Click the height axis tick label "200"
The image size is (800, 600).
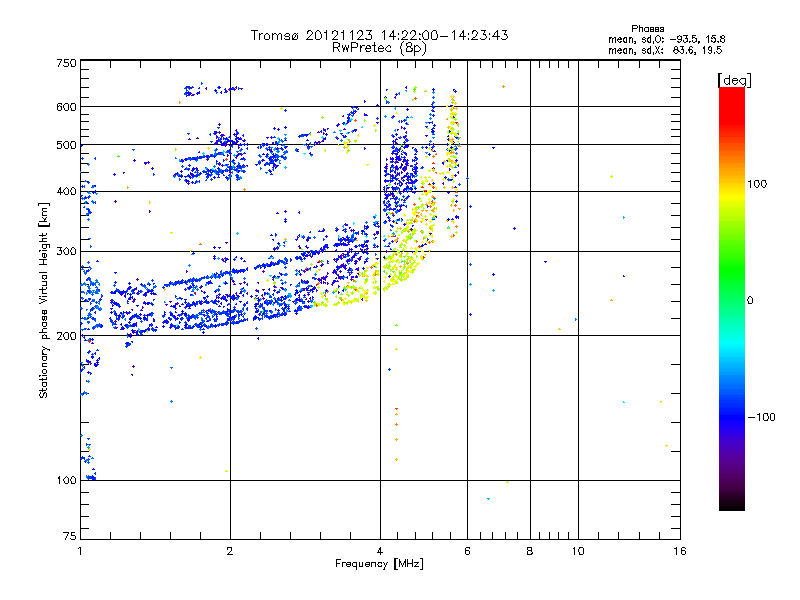pos(66,336)
